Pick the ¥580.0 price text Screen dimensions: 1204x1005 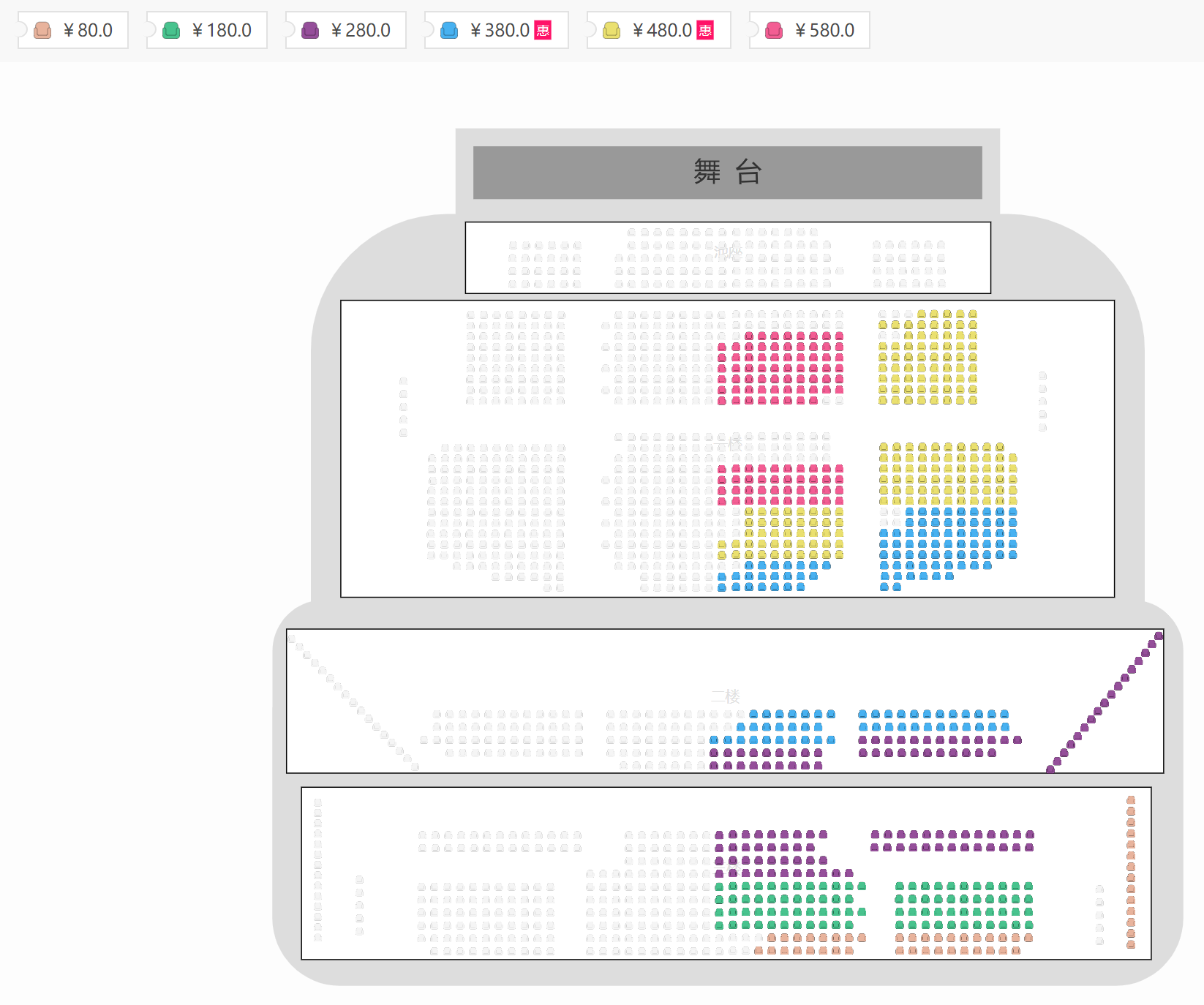824,30
